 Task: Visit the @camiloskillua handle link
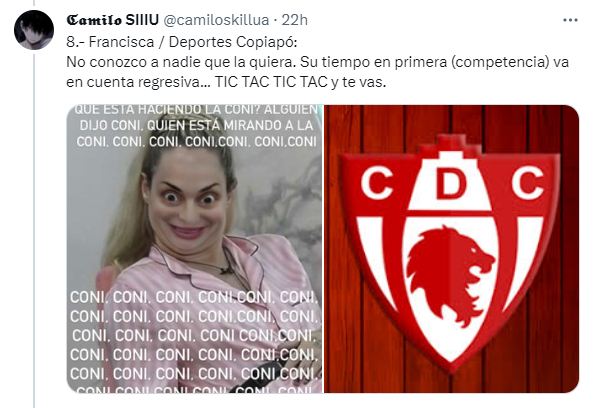click(x=216, y=20)
